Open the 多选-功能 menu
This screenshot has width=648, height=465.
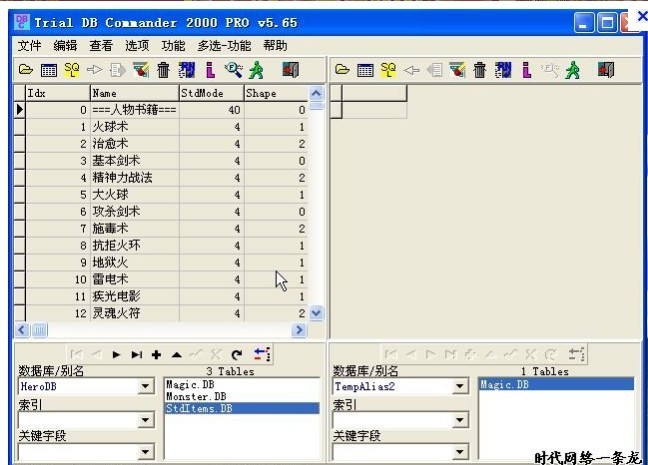click(x=224, y=45)
